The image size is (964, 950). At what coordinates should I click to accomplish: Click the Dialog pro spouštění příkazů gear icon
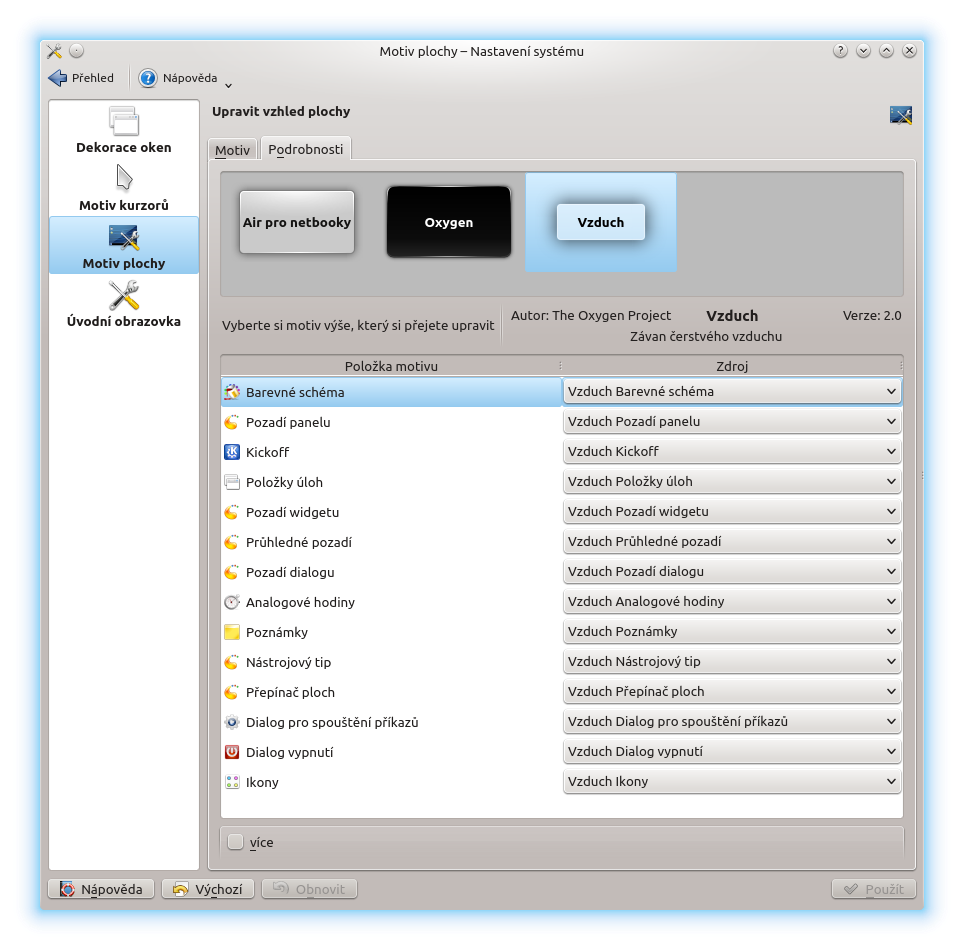click(x=232, y=722)
